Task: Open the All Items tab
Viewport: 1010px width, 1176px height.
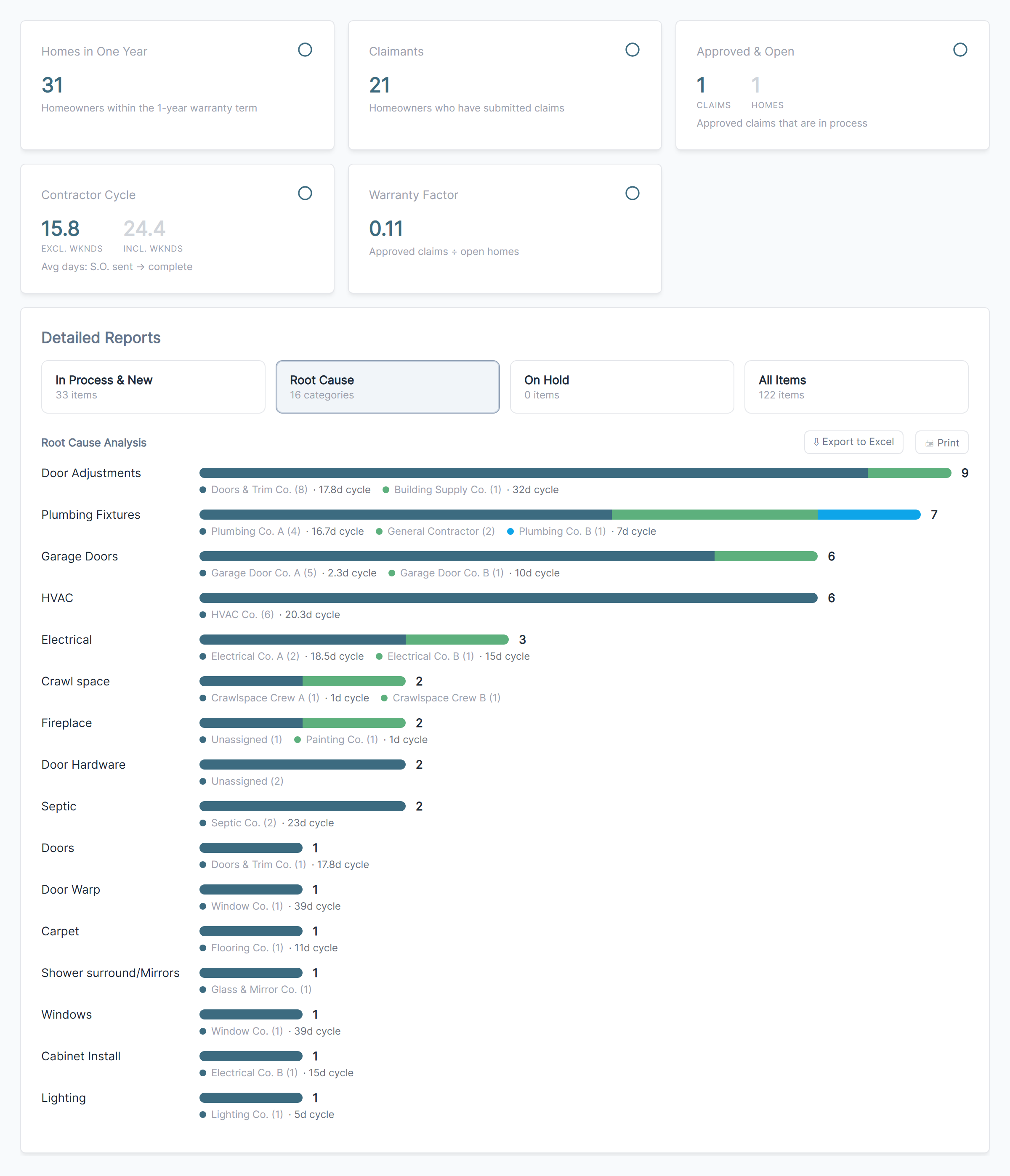Action: pos(856,387)
